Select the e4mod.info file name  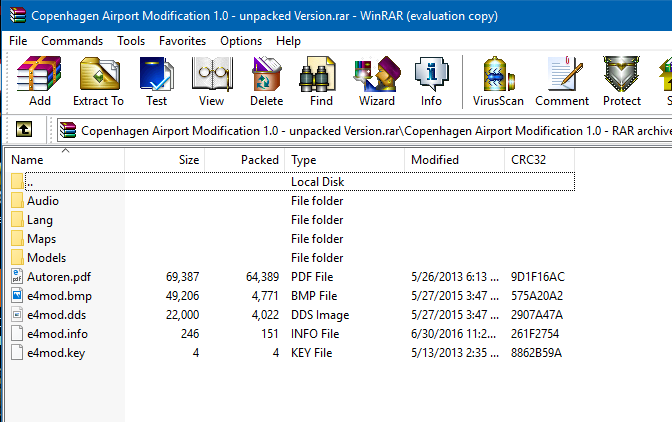pos(57,333)
